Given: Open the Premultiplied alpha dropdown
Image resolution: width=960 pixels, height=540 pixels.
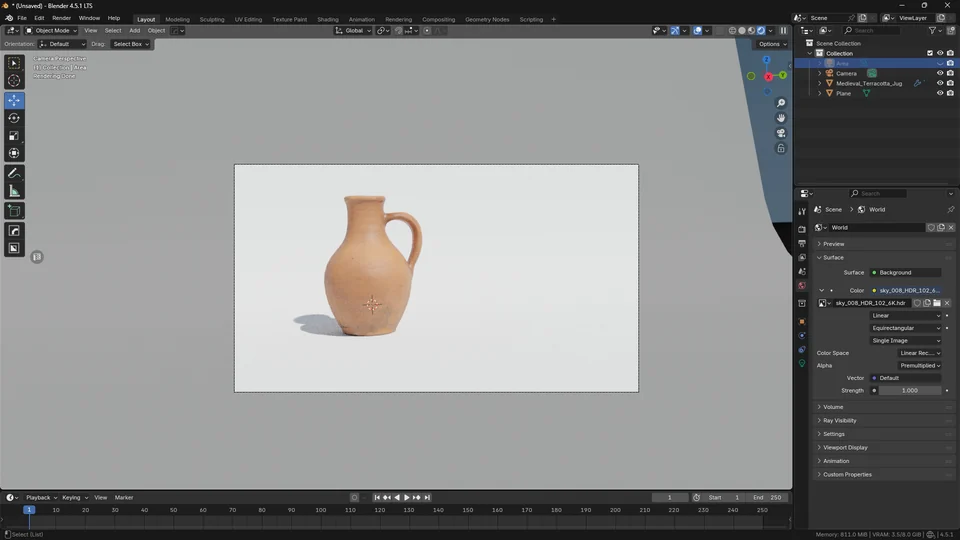Looking at the screenshot, I should click(920, 366).
